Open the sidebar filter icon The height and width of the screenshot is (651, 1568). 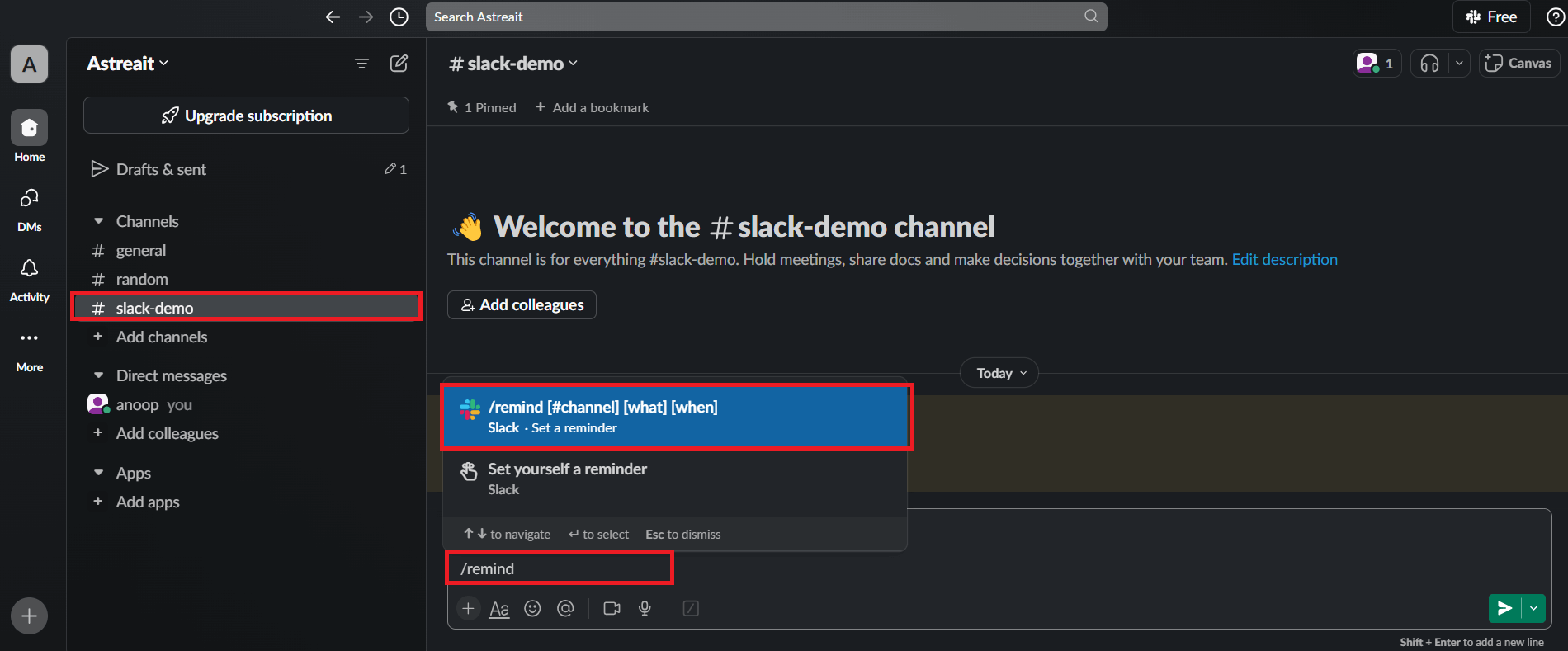point(361,64)
